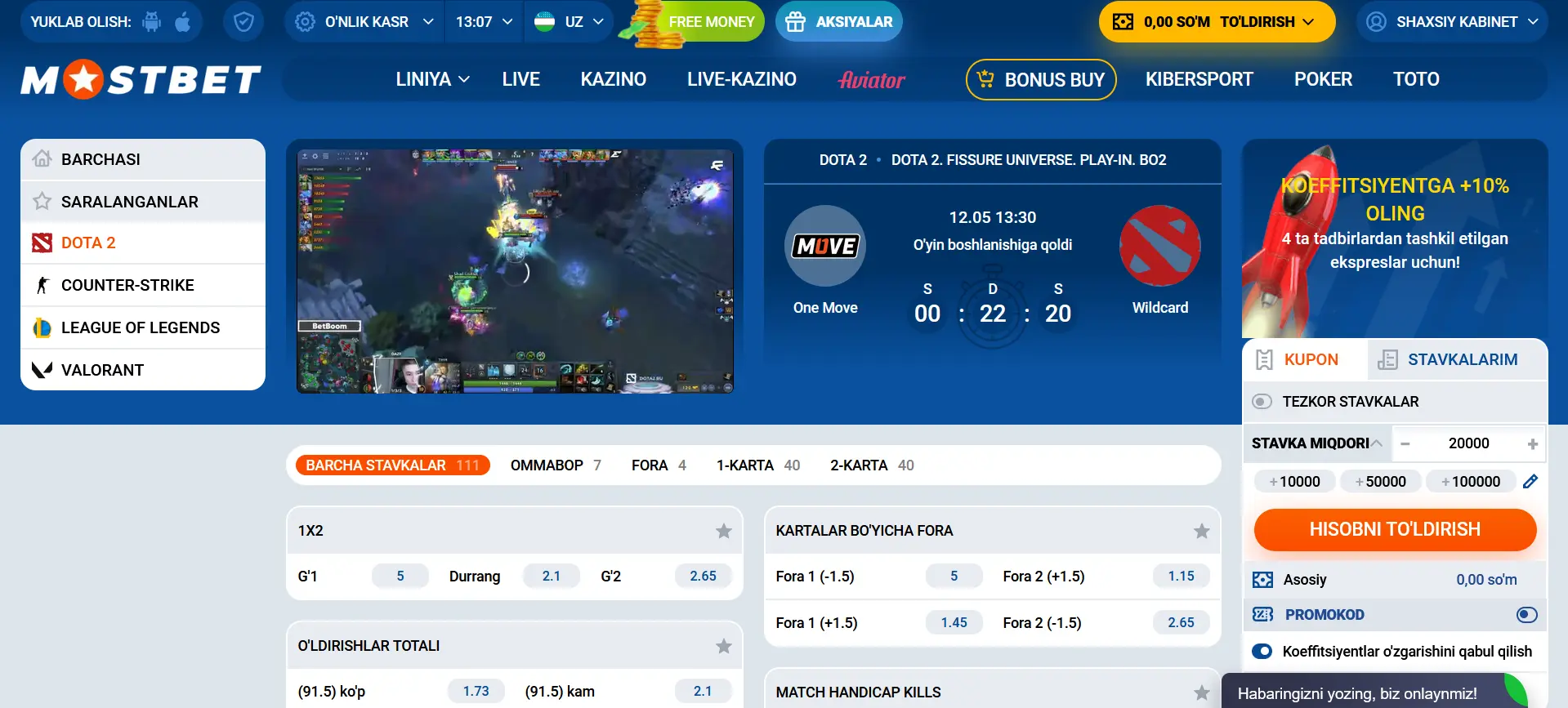Favorite the O'ldirishlar totali star

[x=724, y=646]
